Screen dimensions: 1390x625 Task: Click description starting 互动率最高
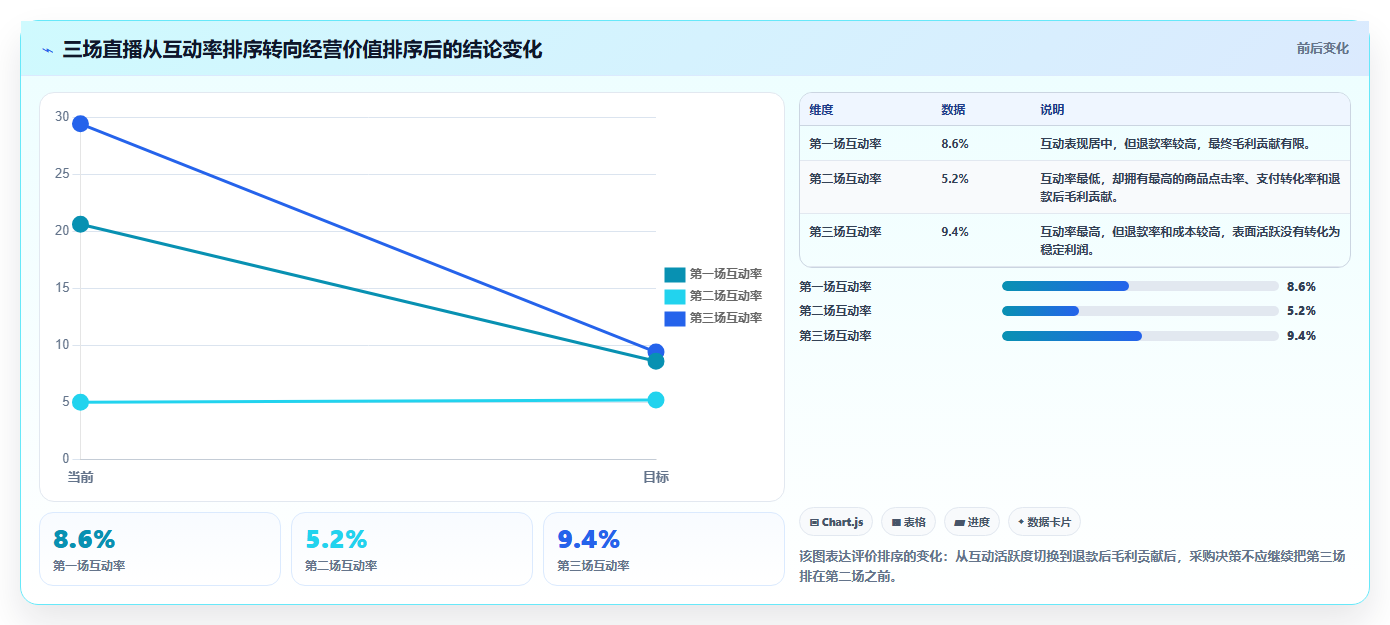(x=1190, y=240)
